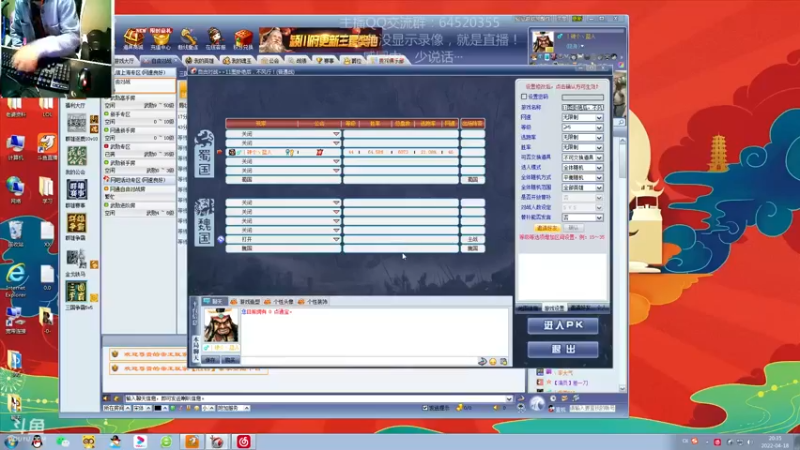This screenshot has height=450, width=800.
Task: Click into the 游戏名称 room name field
Action: tap(583, 107)
